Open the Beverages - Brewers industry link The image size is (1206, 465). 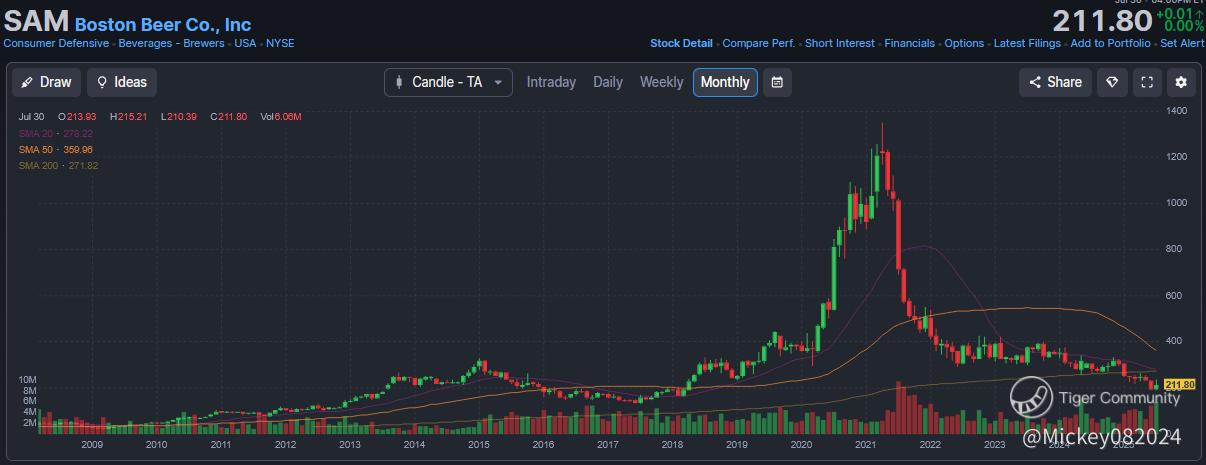172,43
